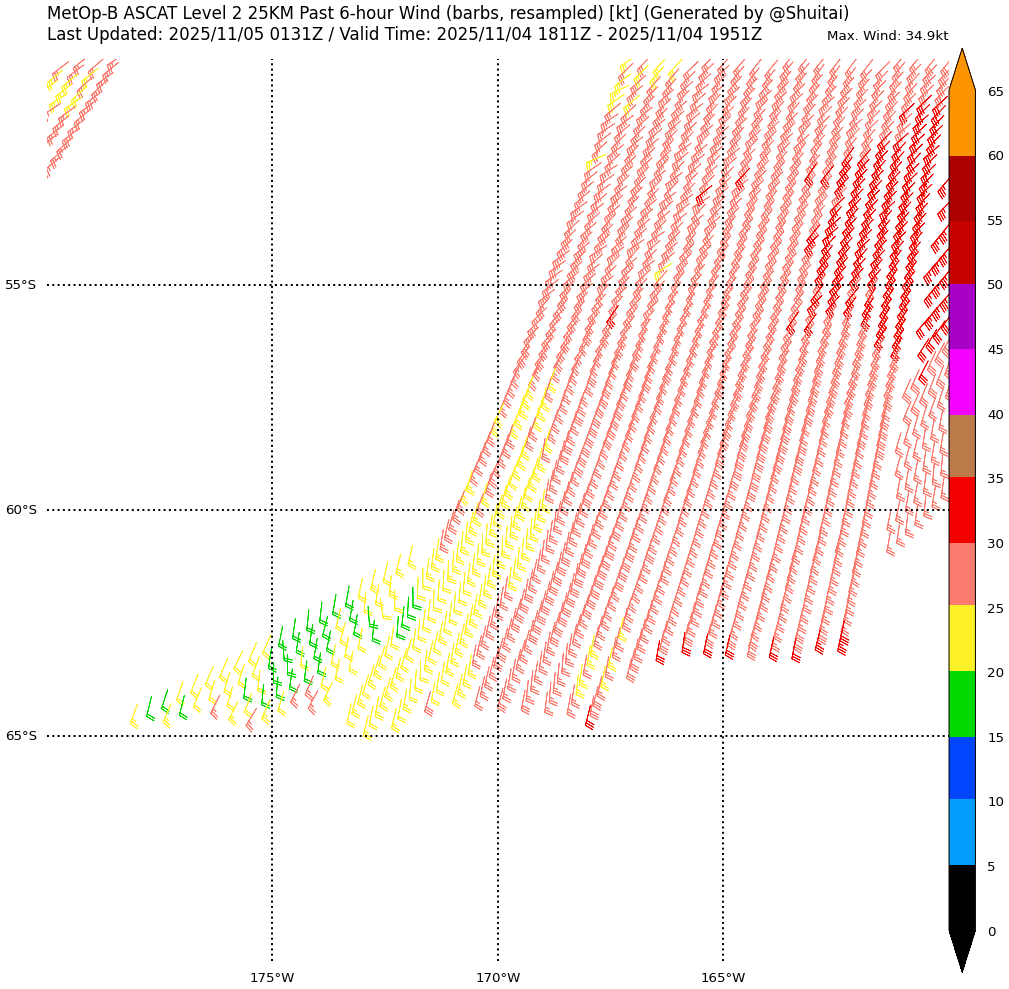Click the black 0–5 kt colorbar segment
The width and height of the screenshot is (1009, 989).
pos(961,898)
